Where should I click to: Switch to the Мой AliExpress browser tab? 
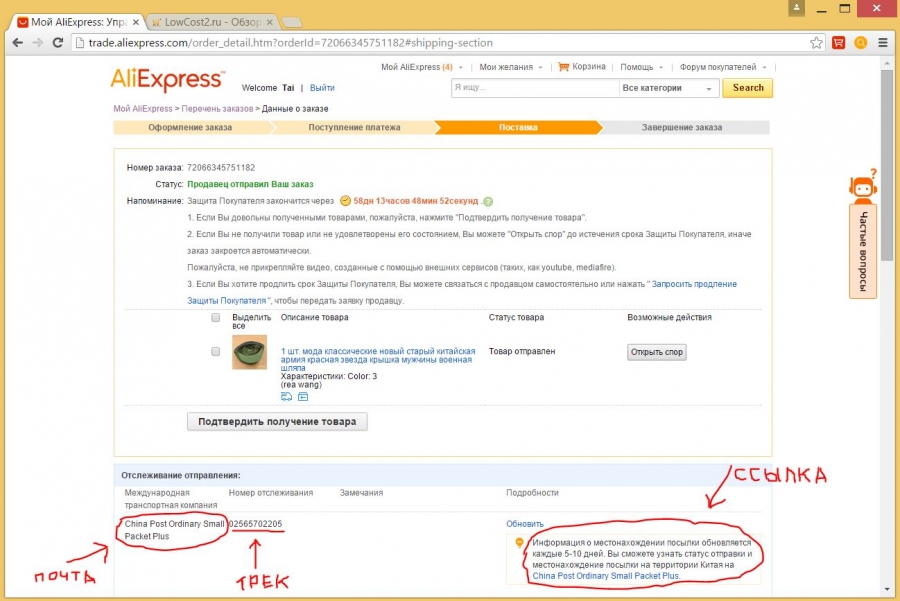tap(78, 22)
